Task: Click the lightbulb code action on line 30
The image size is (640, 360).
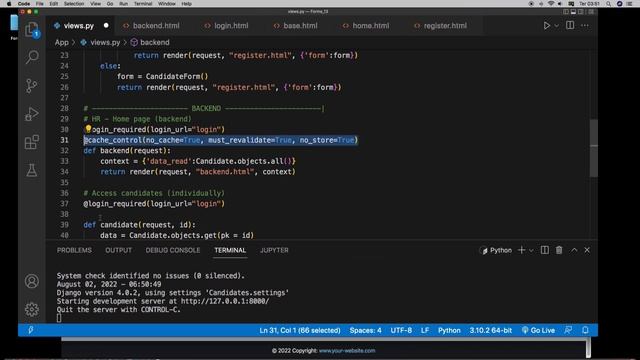Action: pyautogui.click(x=88, y=129)
